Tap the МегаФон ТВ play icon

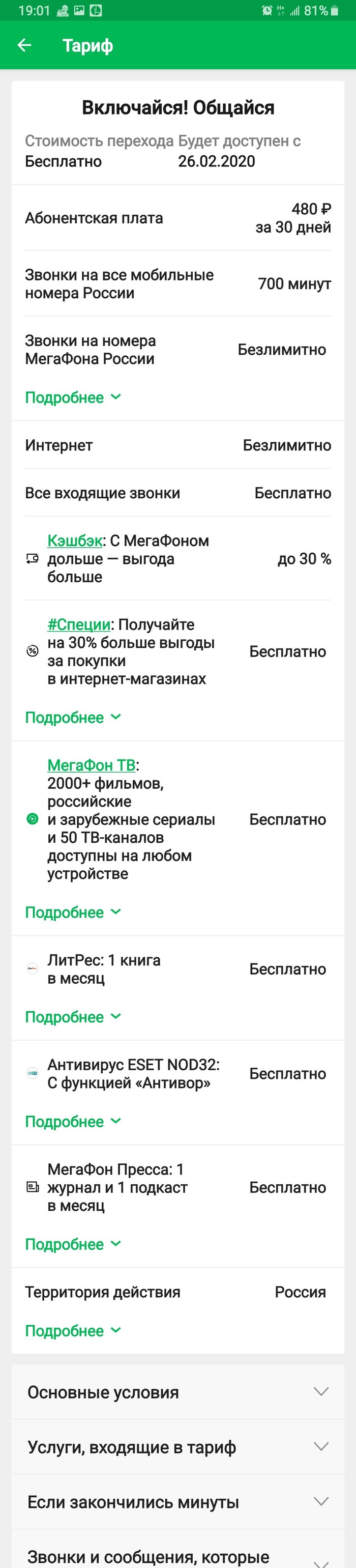coord(33,819)
